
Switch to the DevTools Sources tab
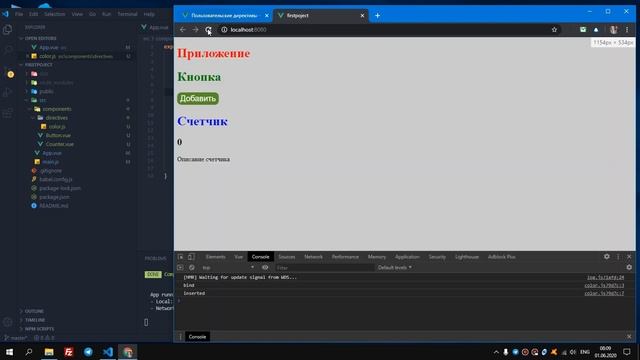coord(287,257)
